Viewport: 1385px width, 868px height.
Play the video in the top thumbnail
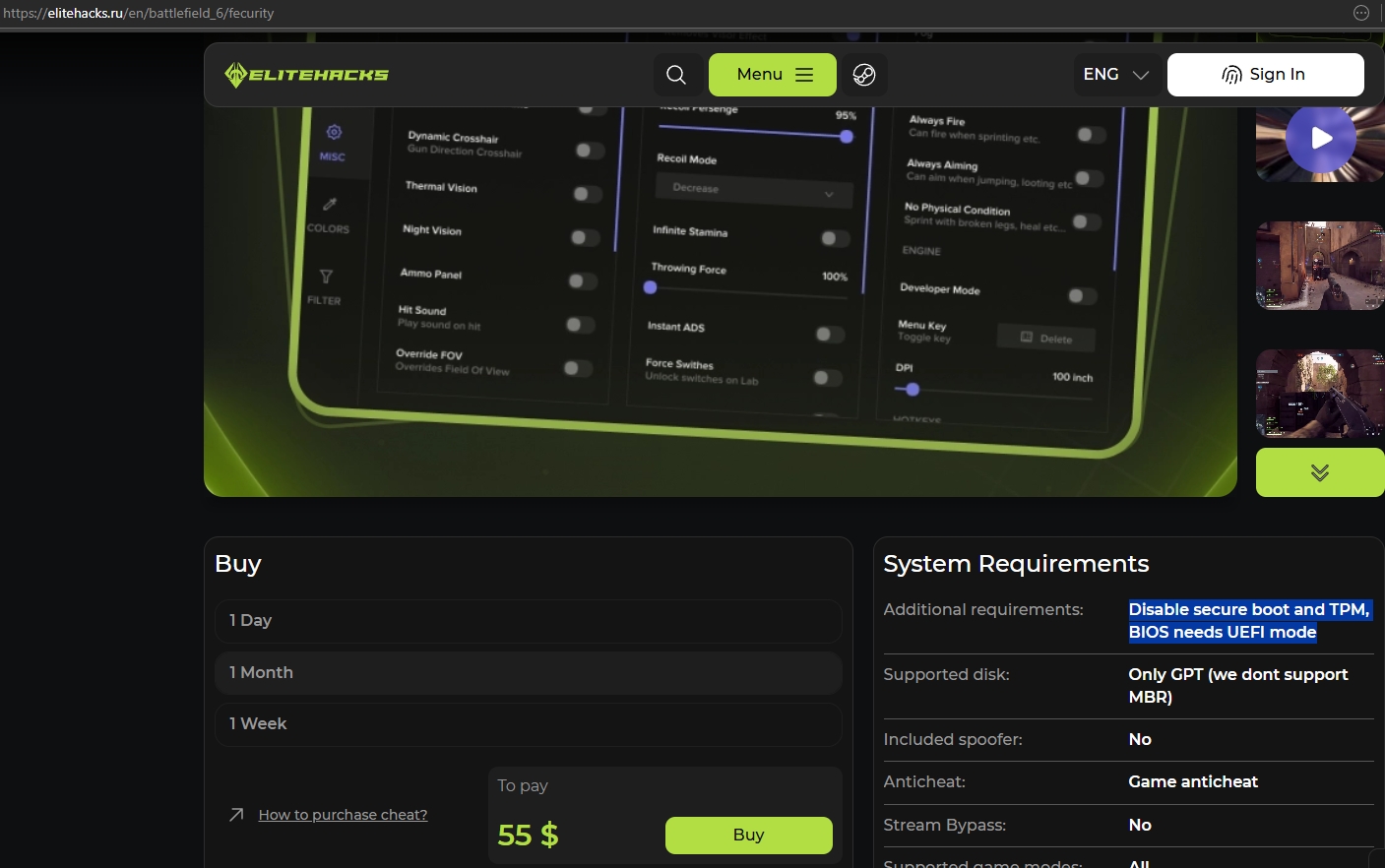[x=1320, y=140]
